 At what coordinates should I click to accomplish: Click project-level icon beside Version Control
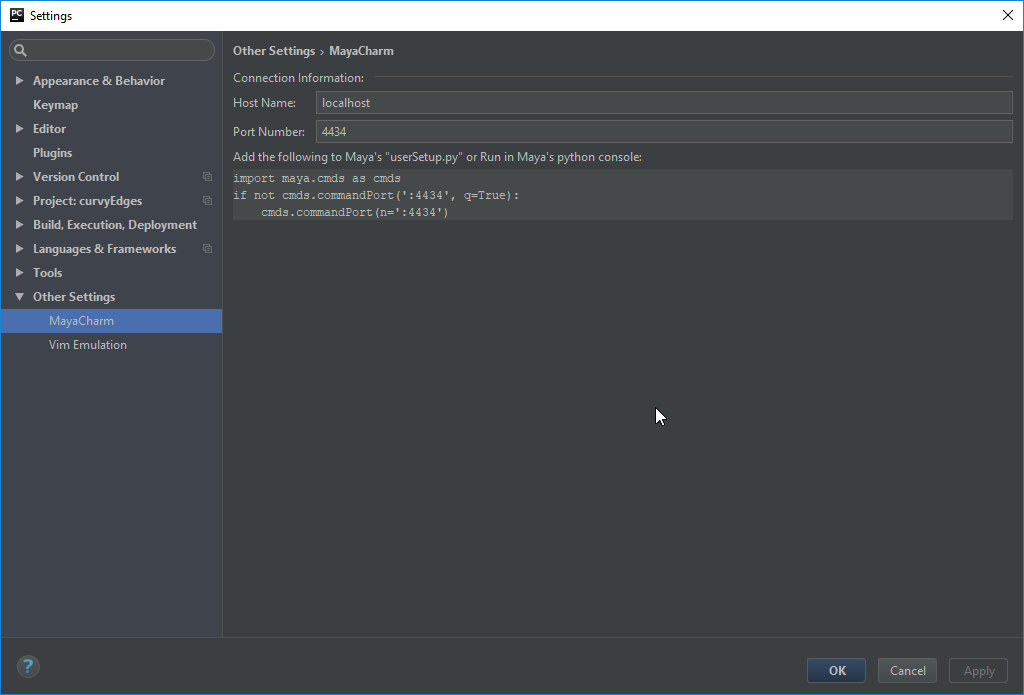pyautogui.click(x=207, y=177)
